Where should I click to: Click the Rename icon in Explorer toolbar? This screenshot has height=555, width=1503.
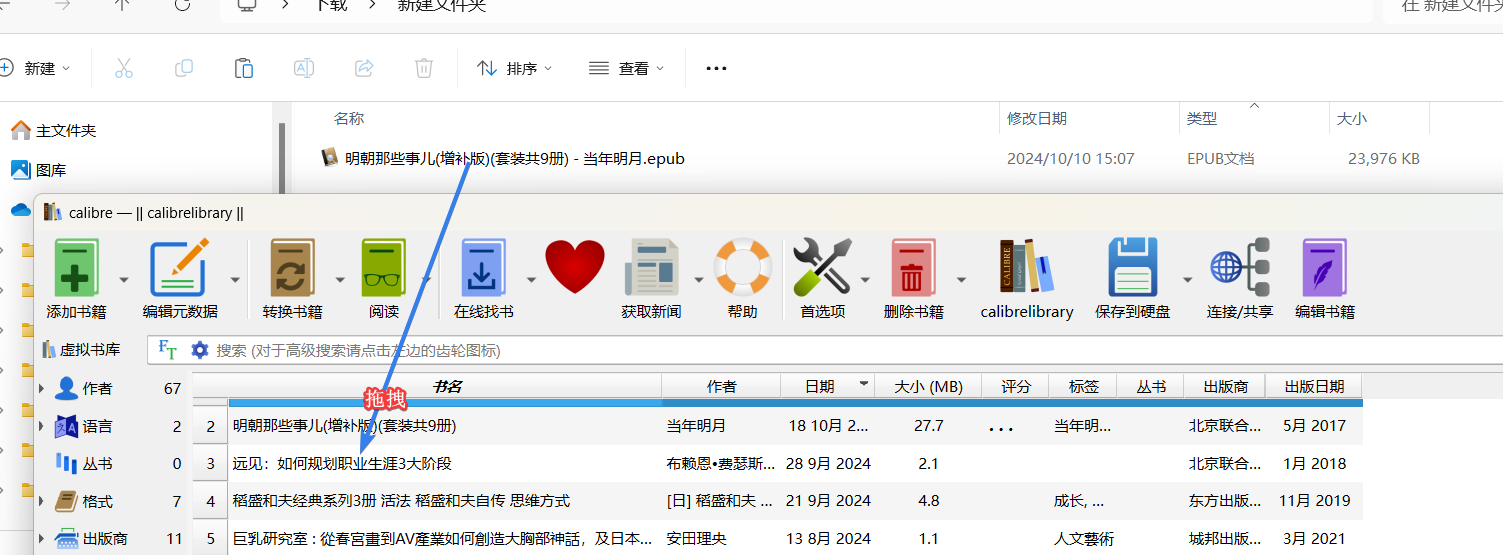pyautogui.click(x=304, y=68)
